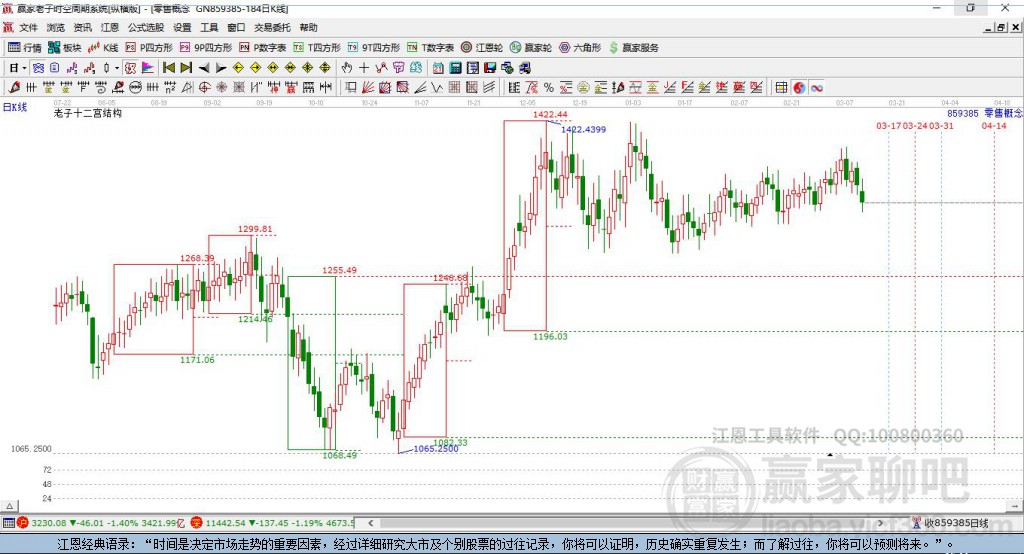Screen dimensions: 1024x554
Task: Select the percent % retracement tool
Action: pos(549,88)
